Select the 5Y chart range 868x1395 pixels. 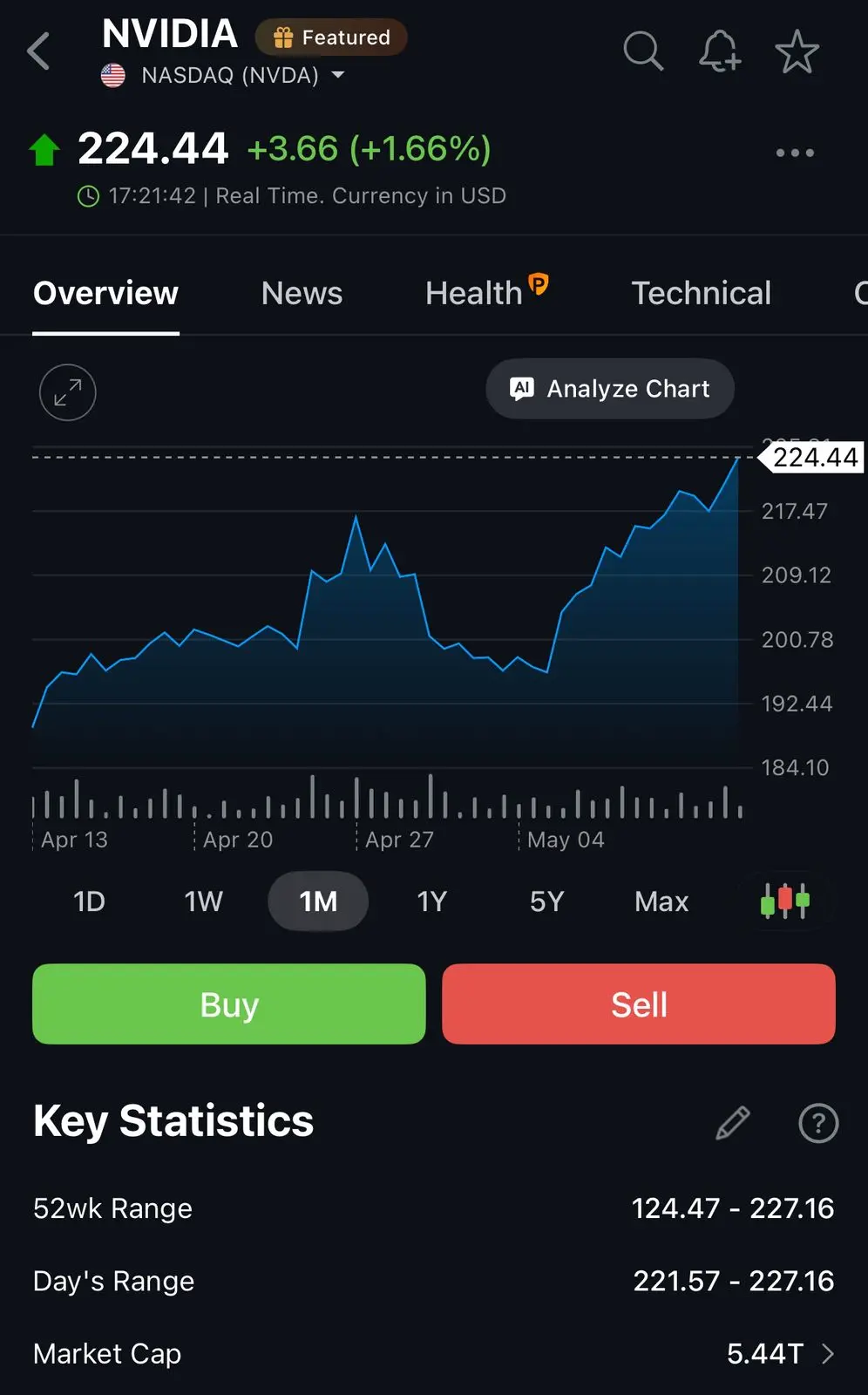[547, 901]
